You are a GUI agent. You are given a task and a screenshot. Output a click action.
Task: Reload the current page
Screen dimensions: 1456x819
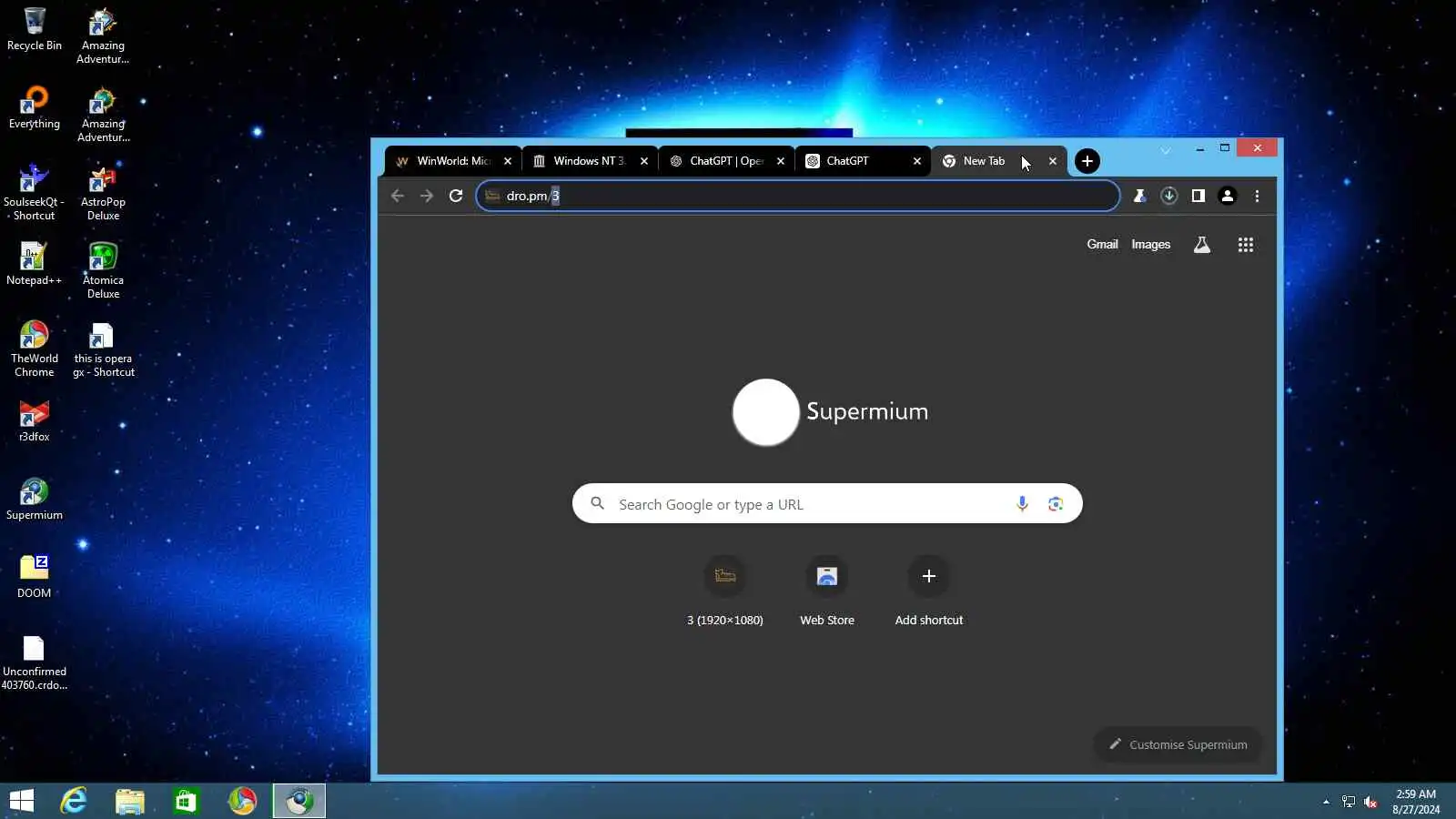(x=456, y=196)
